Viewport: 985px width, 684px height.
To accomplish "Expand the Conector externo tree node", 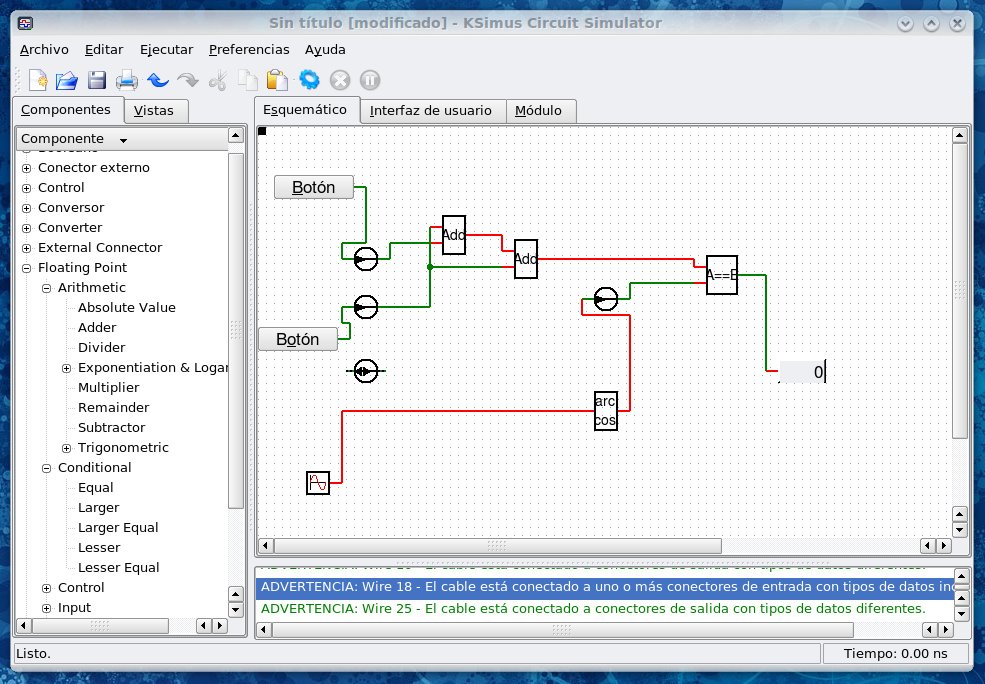I will coord(26,168).
